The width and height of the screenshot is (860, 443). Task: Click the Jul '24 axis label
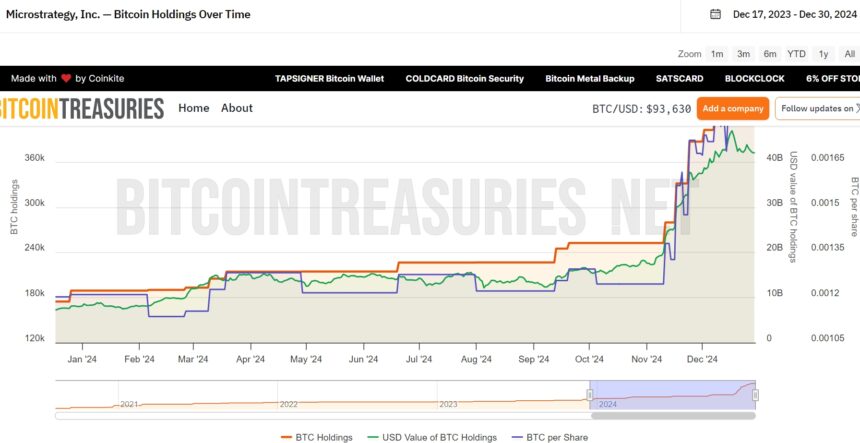(x=418, y=360)
